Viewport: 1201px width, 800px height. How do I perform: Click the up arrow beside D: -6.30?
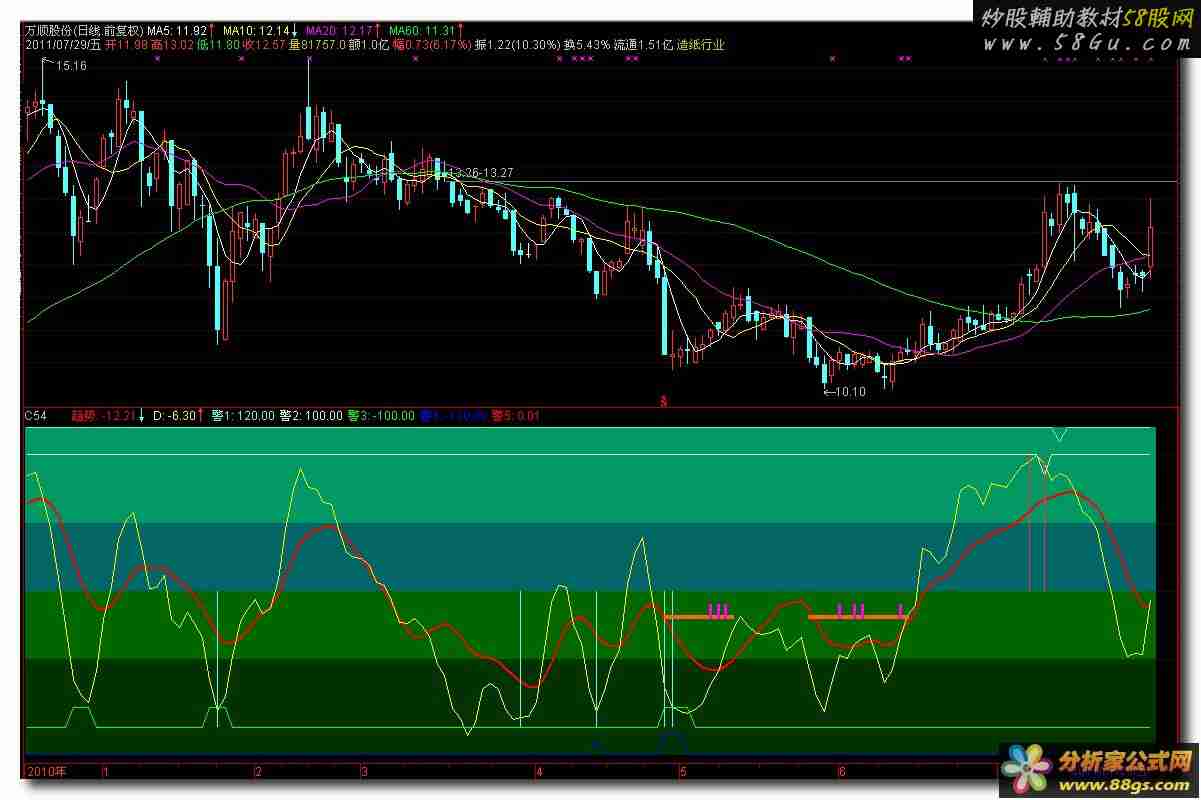pyautogui.click(x=200, y=415)
